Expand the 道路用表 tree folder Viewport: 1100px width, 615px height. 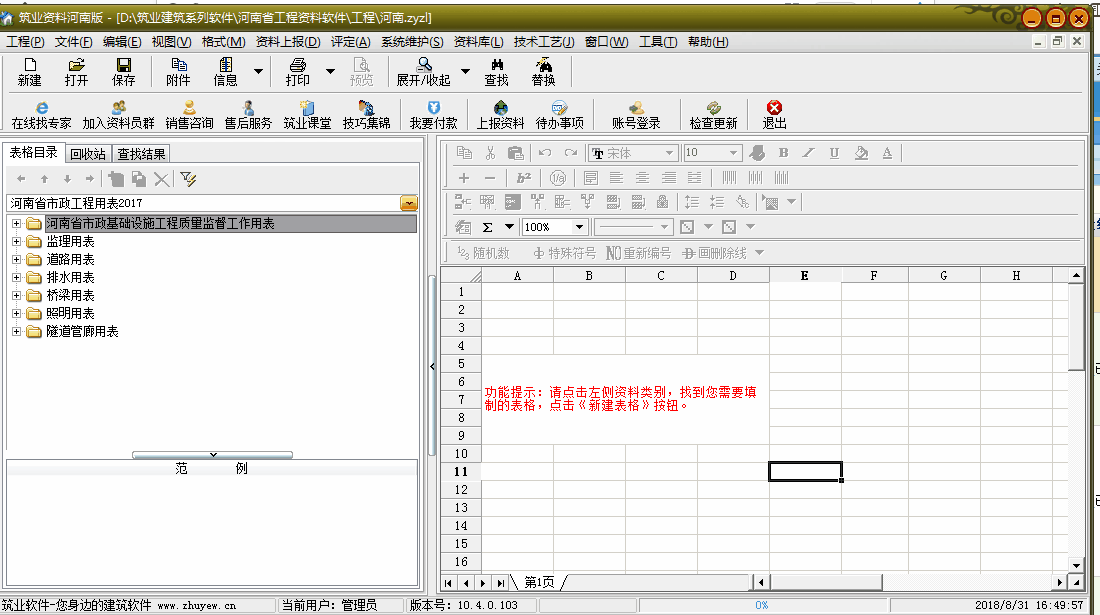(x=16, y=259)
